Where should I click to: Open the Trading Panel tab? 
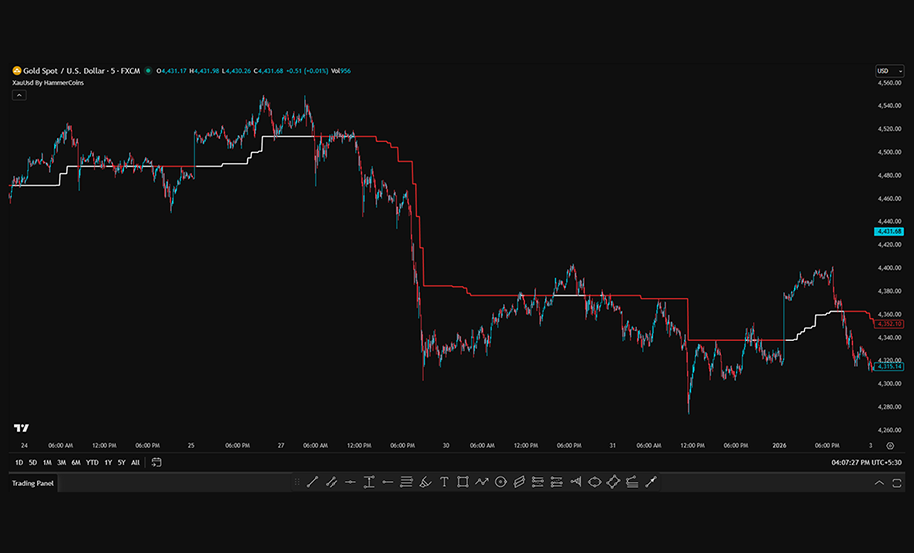pyautogui.click(x=33, y=483)
